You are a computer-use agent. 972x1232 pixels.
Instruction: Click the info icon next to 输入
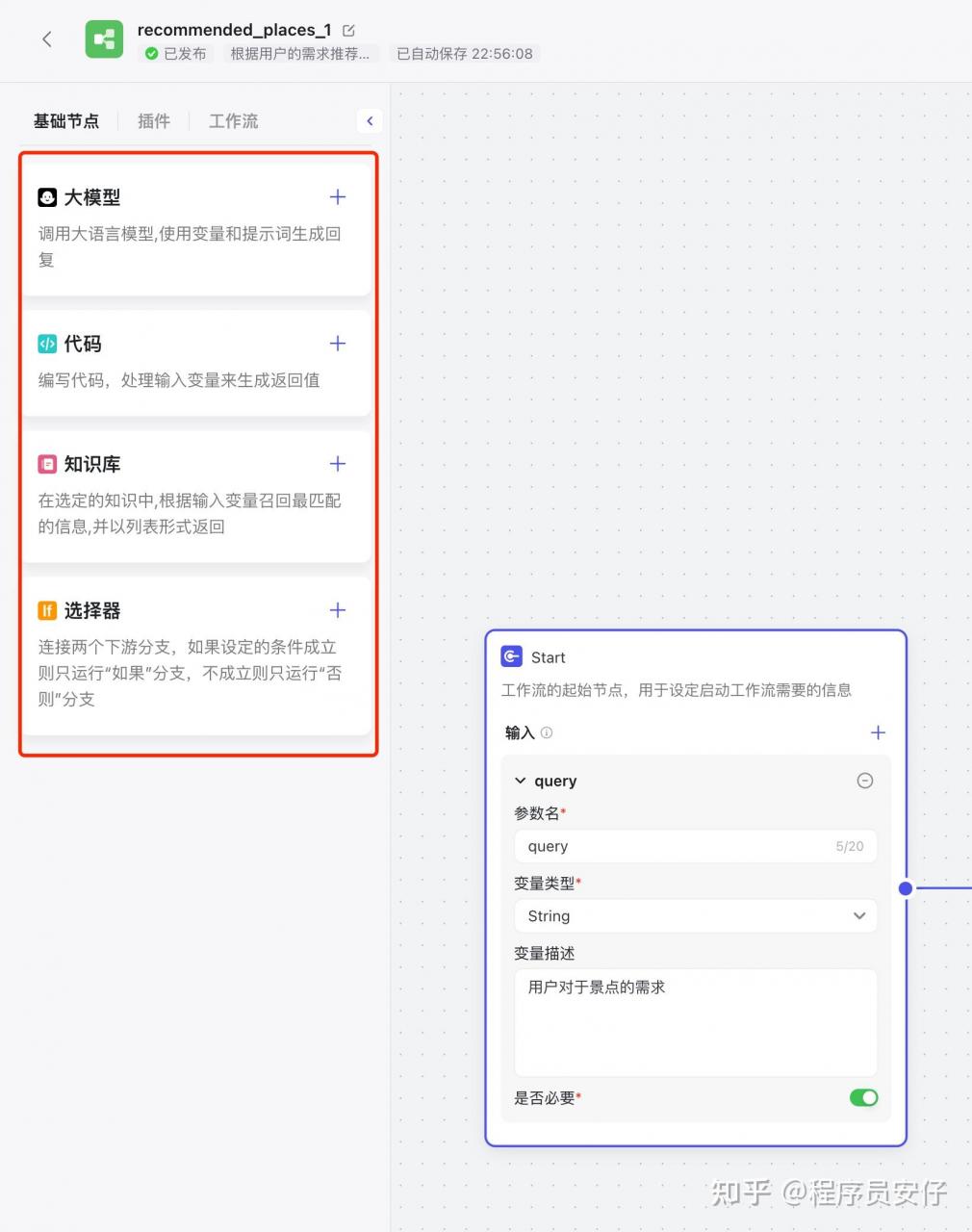[547, 732]
